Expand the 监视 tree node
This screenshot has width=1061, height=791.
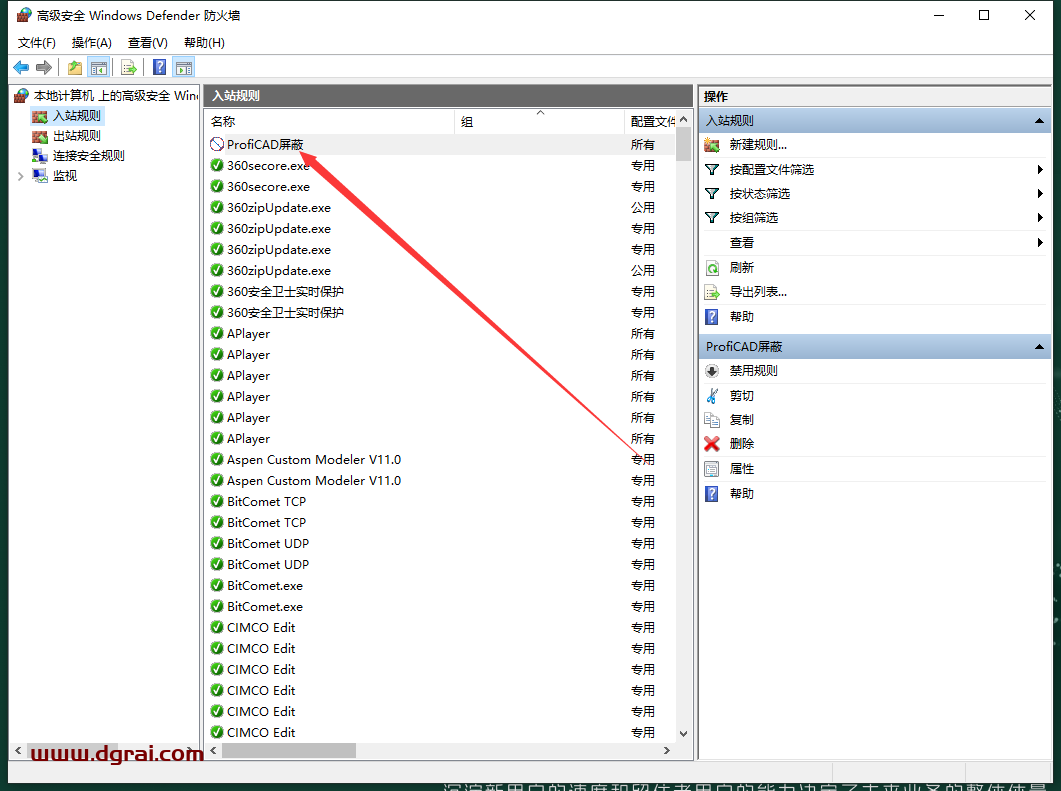click(21, 176)
